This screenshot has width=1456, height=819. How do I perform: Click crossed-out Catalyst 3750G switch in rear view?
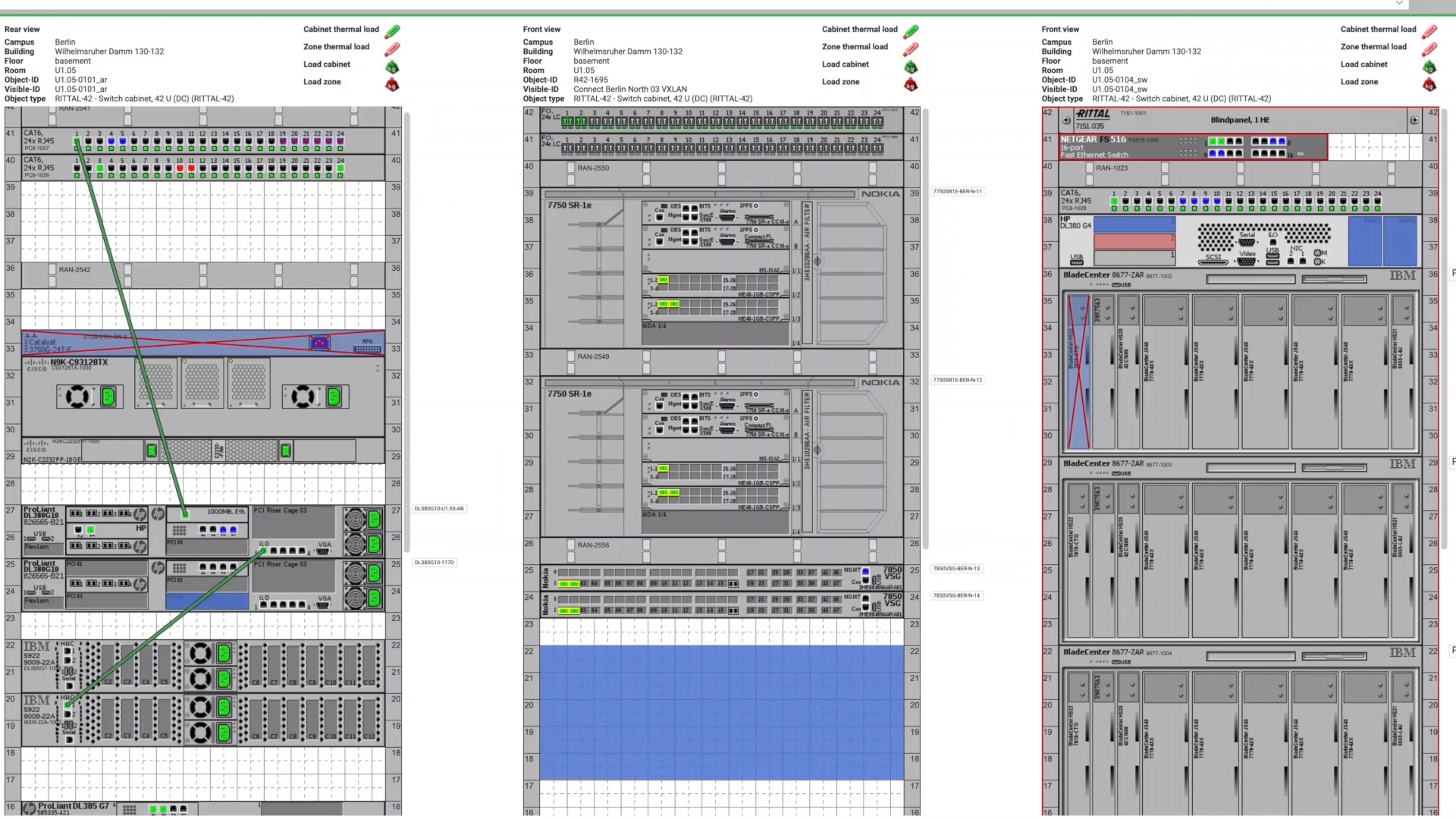tap(203, 344)
